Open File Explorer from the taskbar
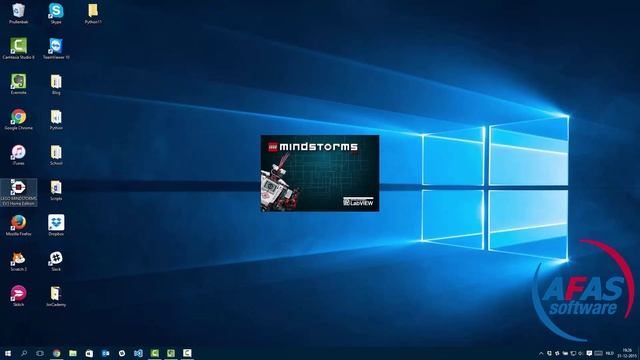 pyautogui.click(x=73, y=353)
